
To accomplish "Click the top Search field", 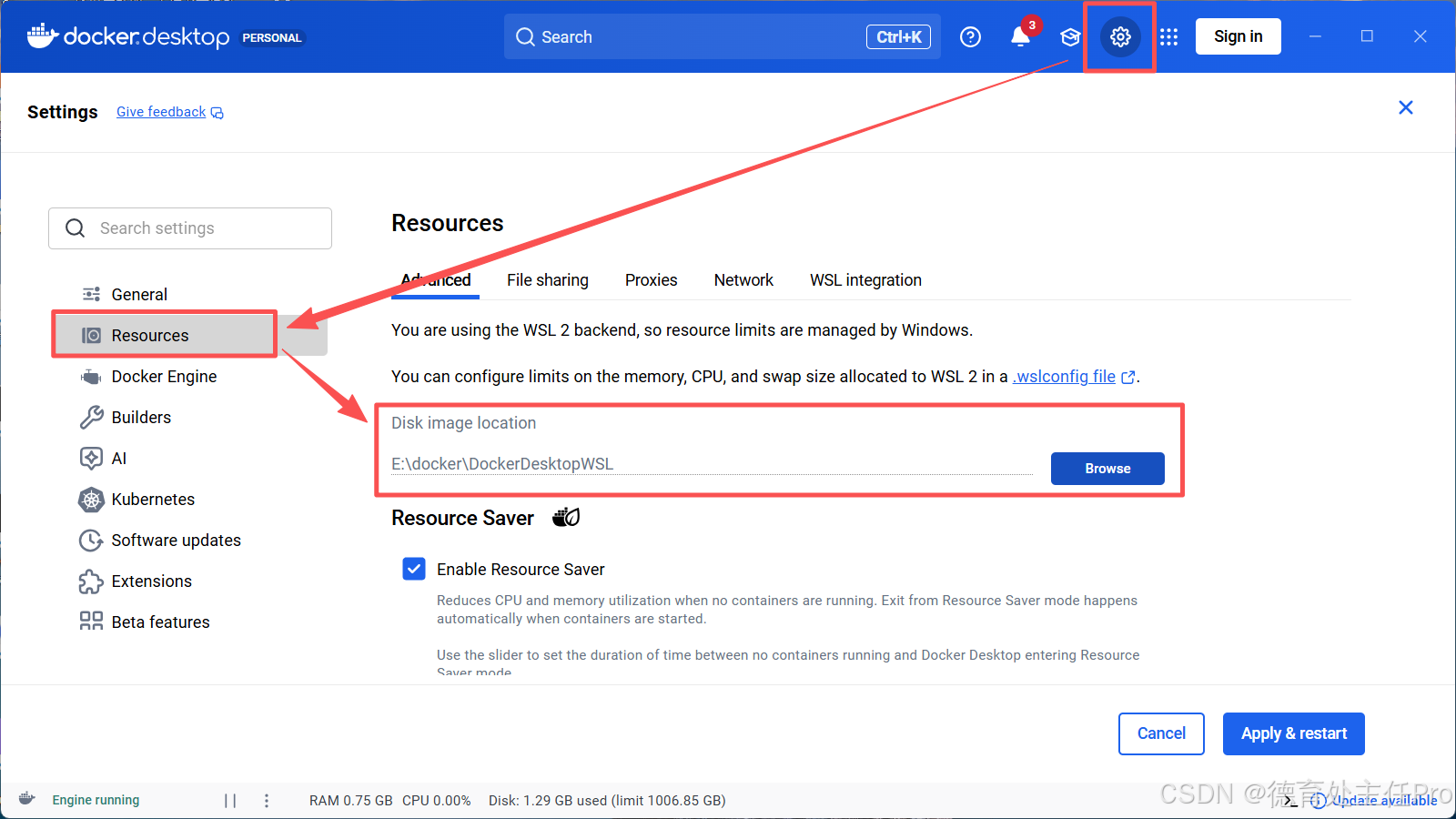I will (722, 36).
